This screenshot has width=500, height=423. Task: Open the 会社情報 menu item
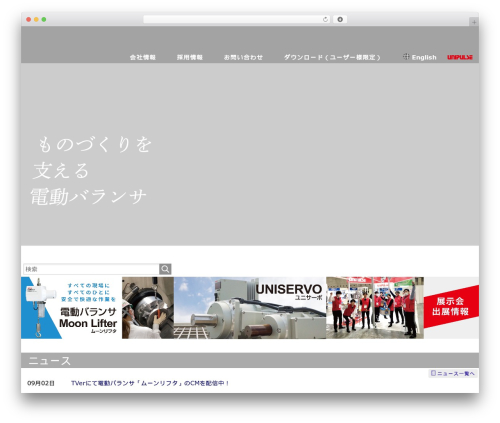point(143,57)
